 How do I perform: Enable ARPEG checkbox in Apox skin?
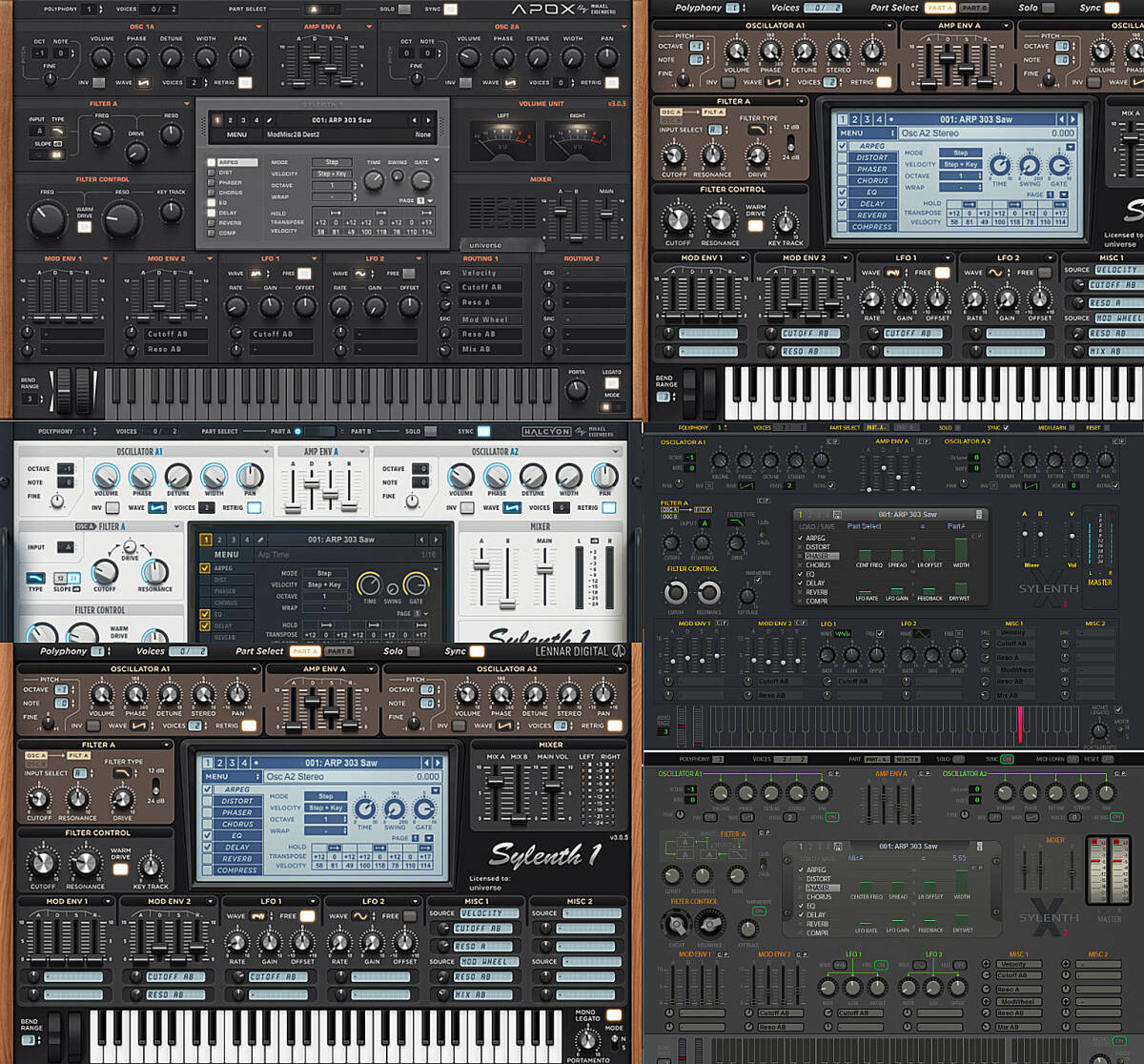[212, 163]
